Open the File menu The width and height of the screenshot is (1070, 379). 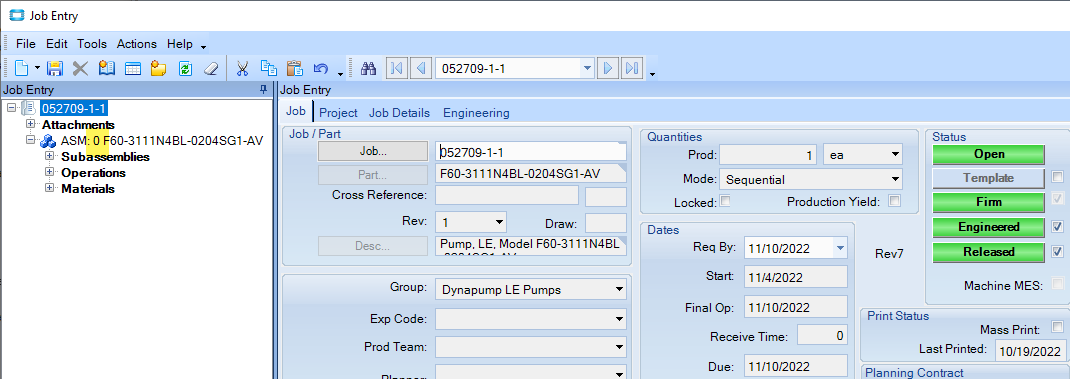[25, 44]
